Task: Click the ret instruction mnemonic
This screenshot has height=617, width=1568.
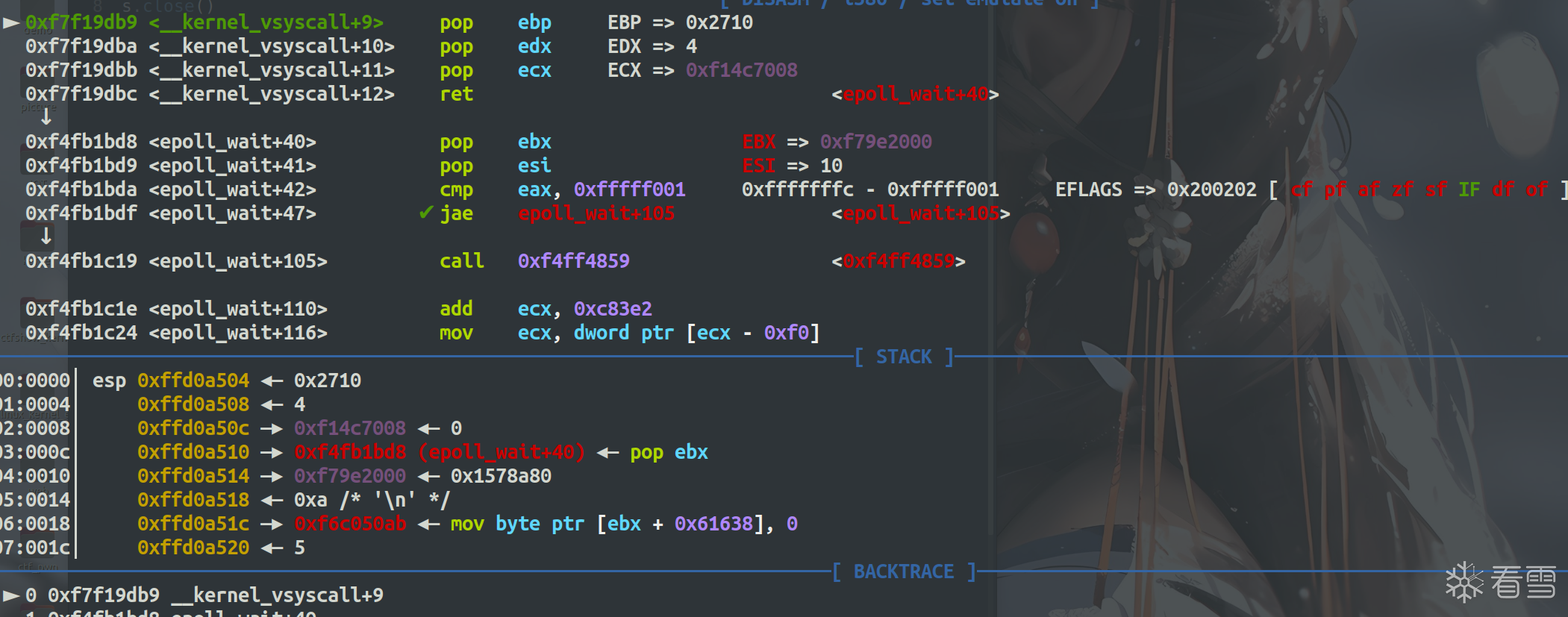Action: tap(456, 94)
